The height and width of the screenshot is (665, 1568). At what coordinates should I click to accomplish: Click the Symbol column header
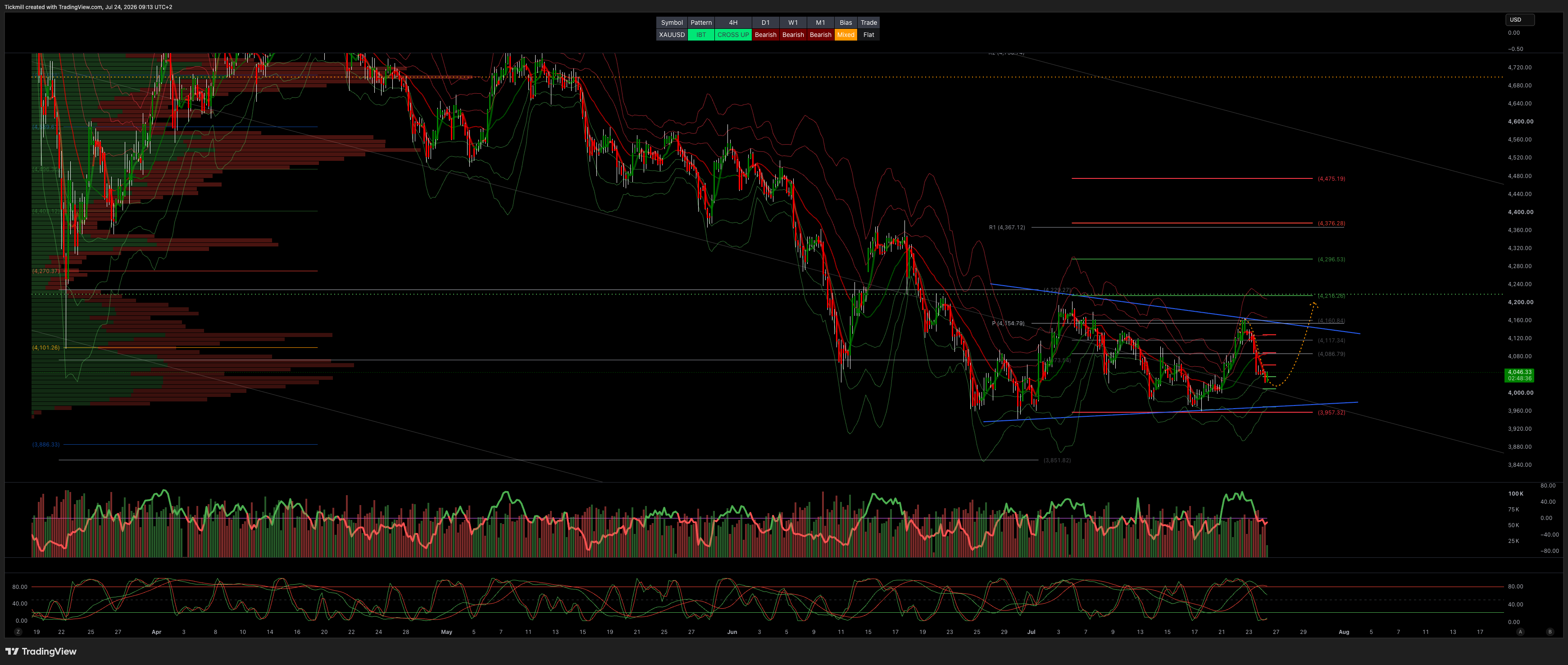[x=672, y=23]
